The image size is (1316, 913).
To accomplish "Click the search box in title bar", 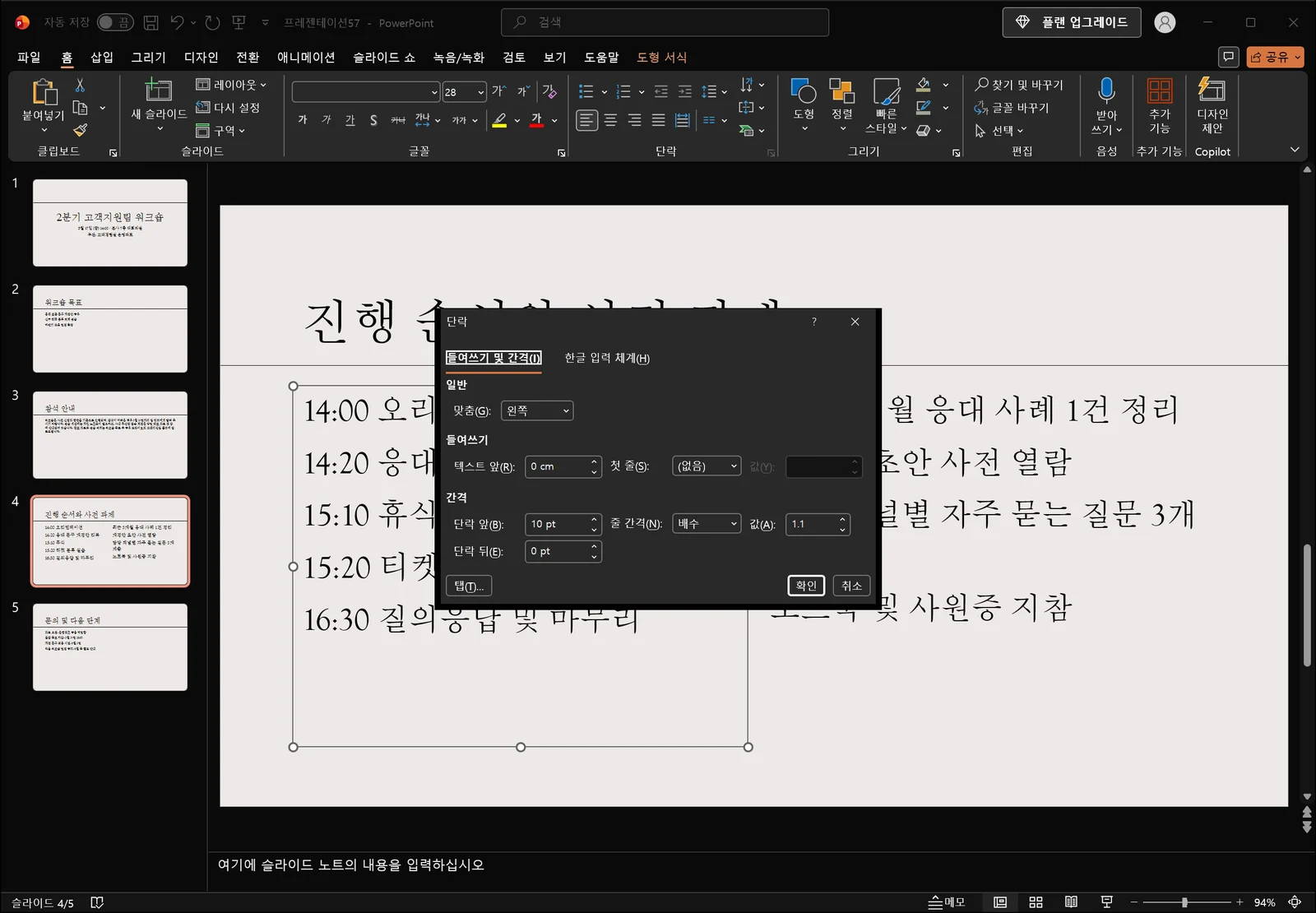I will [x=665, y=22].
